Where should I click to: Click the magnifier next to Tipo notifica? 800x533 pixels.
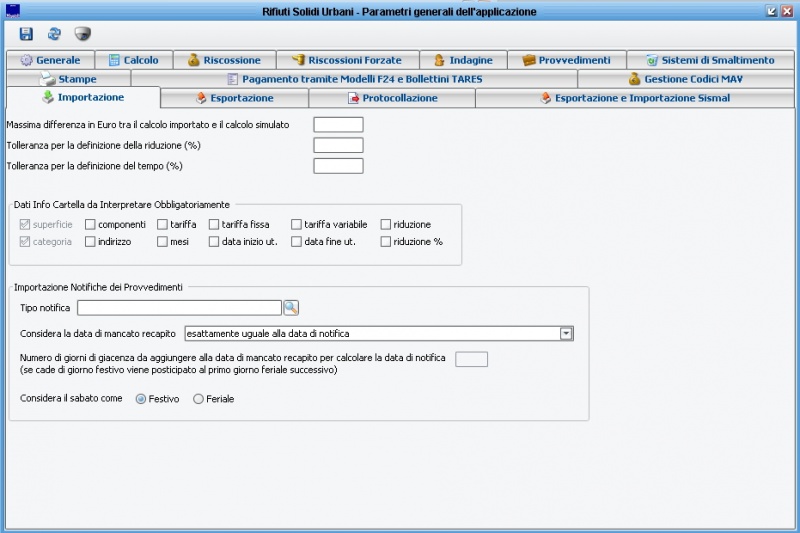[x=291, y=307]
